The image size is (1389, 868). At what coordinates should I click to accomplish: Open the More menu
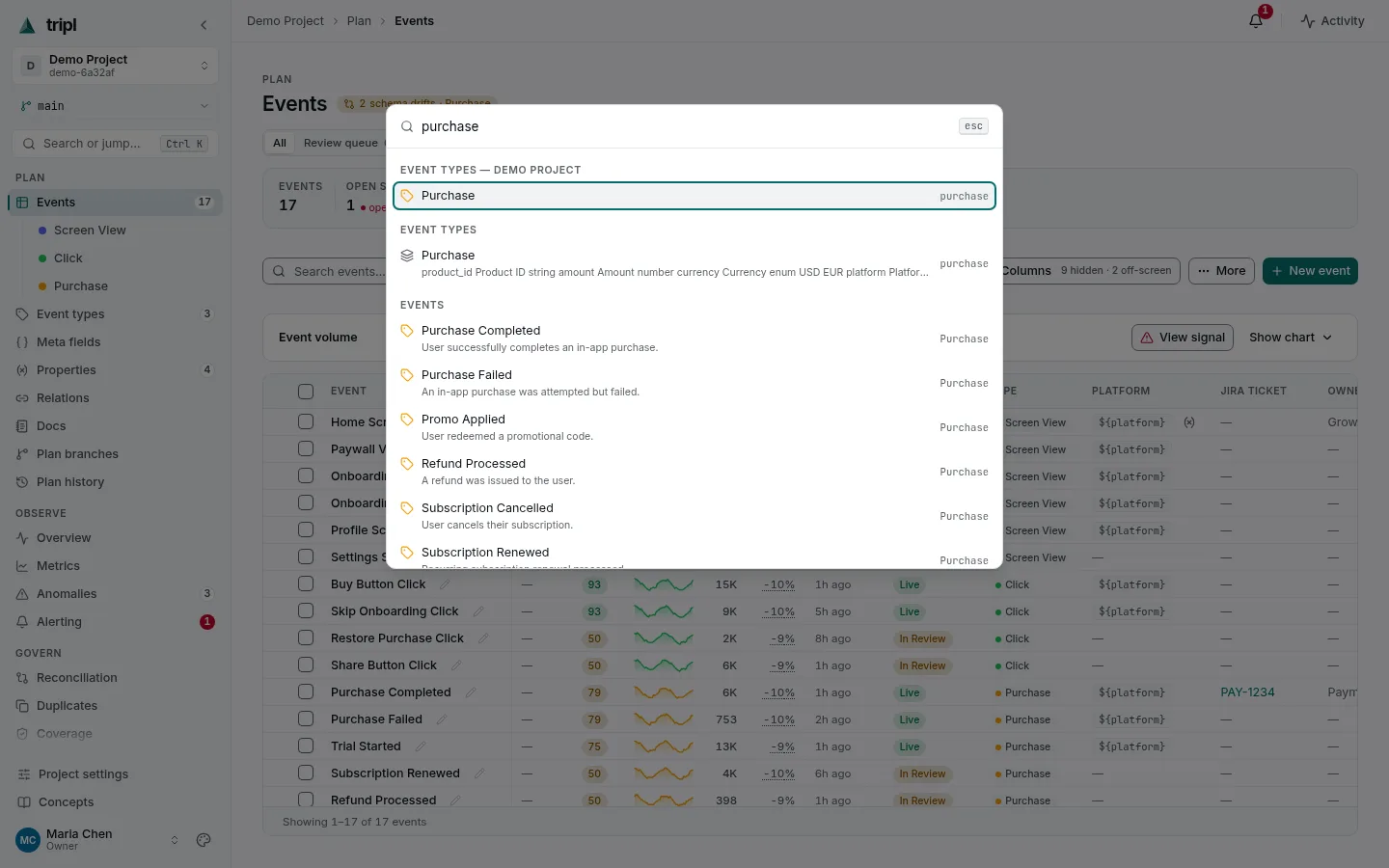click(x=1221, y=271)
